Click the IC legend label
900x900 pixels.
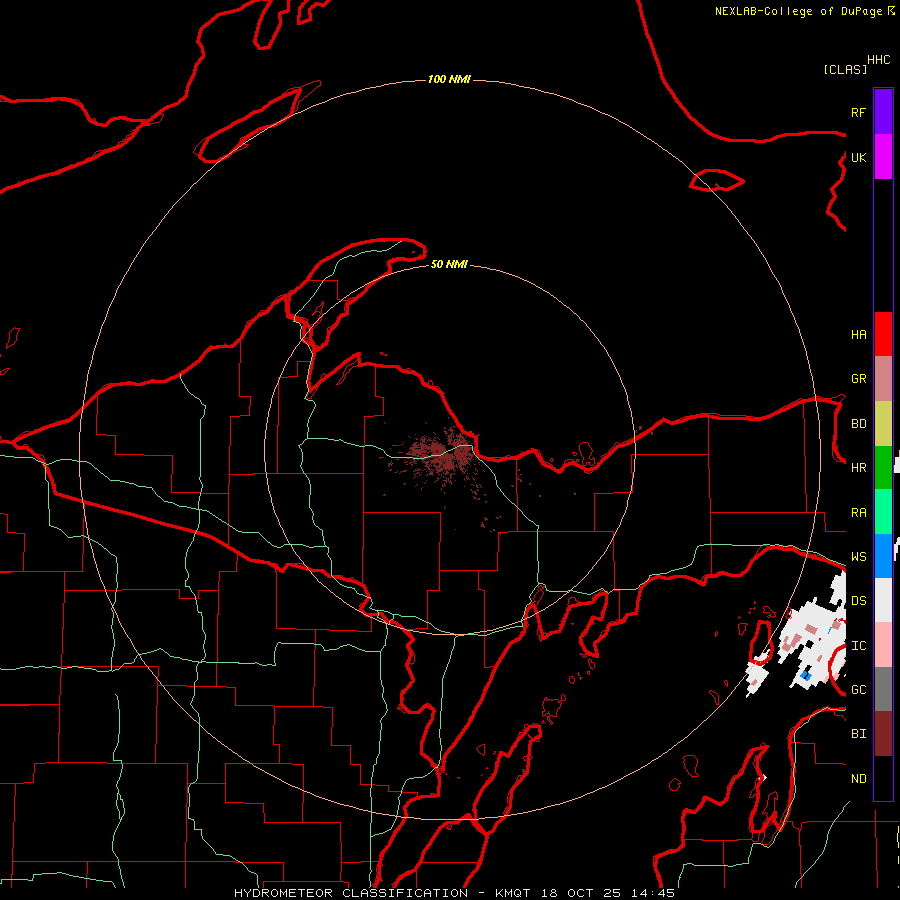(x=858, y=645)
